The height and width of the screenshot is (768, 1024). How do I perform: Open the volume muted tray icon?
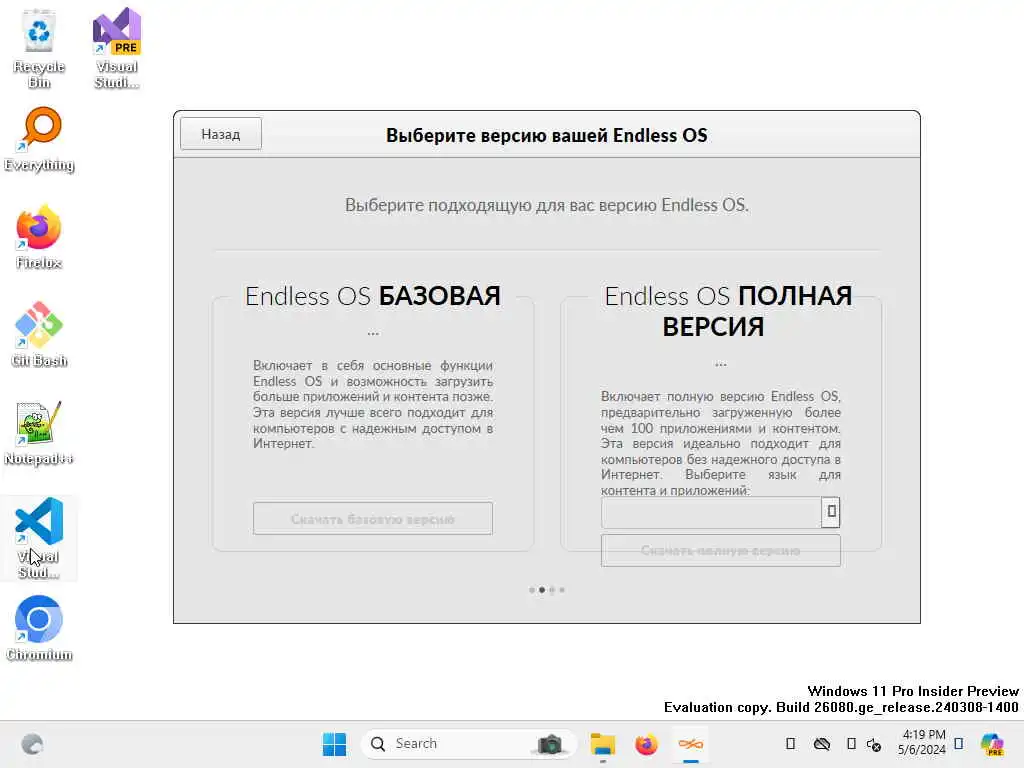tap(874, 744)
